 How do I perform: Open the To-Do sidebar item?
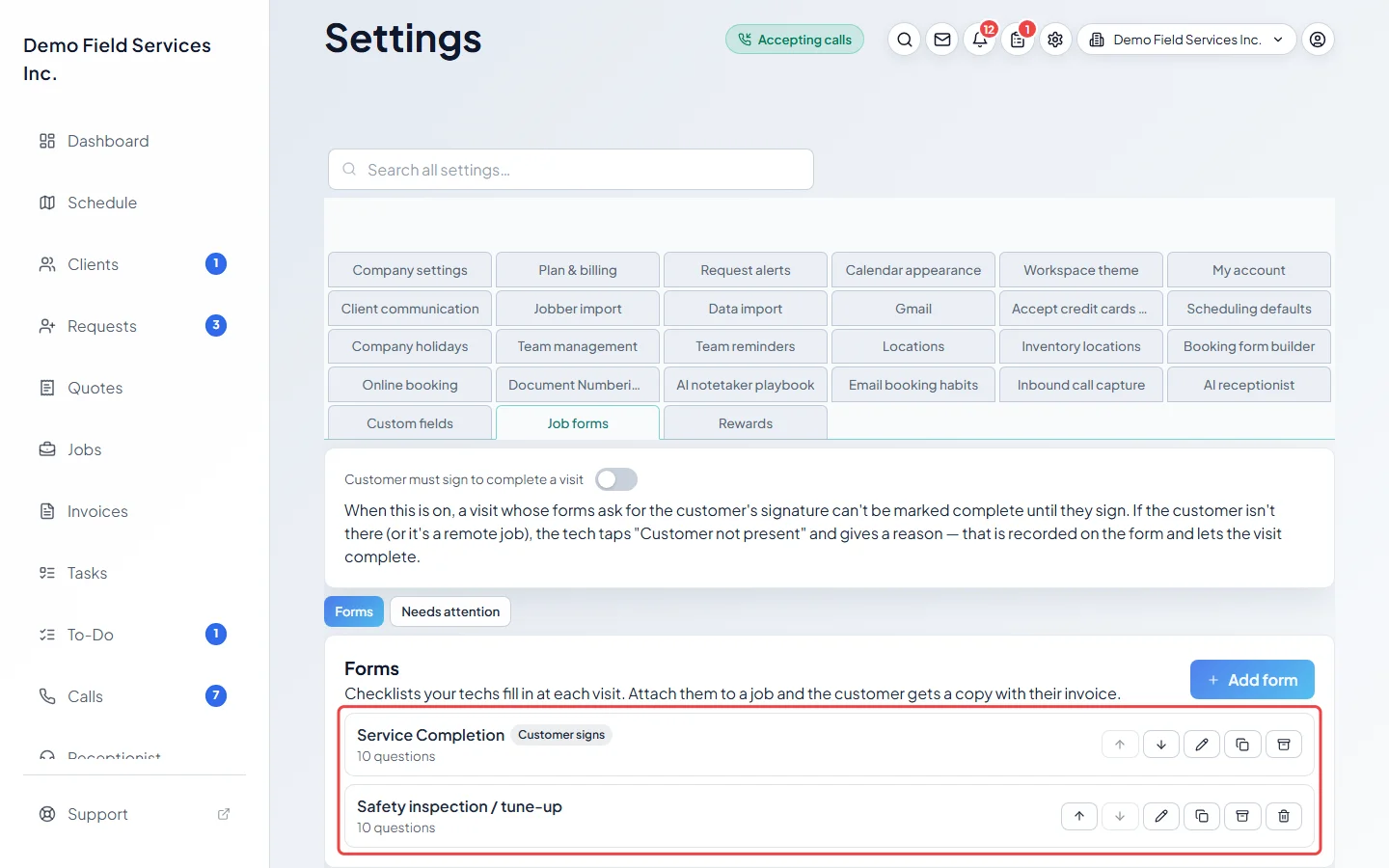click(x=135, y=635)
